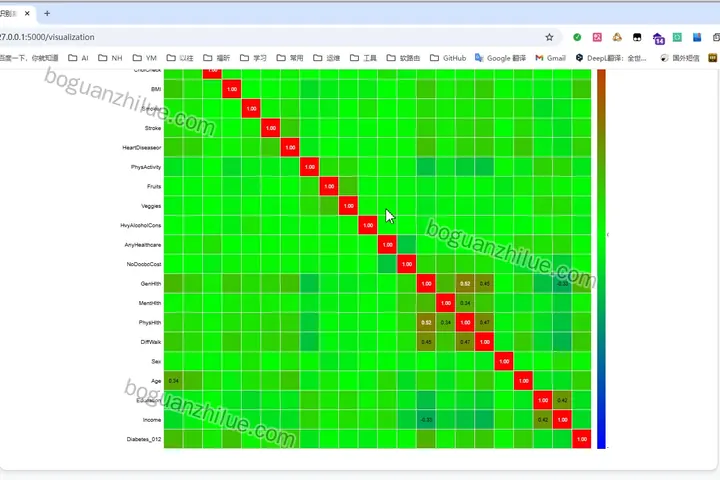Open the black mask extension icon

tap(637, 37)
